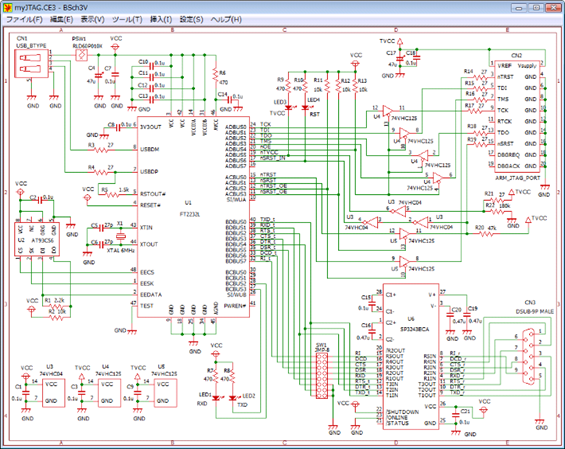Select resistor R5 1.5k symbol
Image resolution: width=565 pixels, height=449 pixels.
click(112, 195)
